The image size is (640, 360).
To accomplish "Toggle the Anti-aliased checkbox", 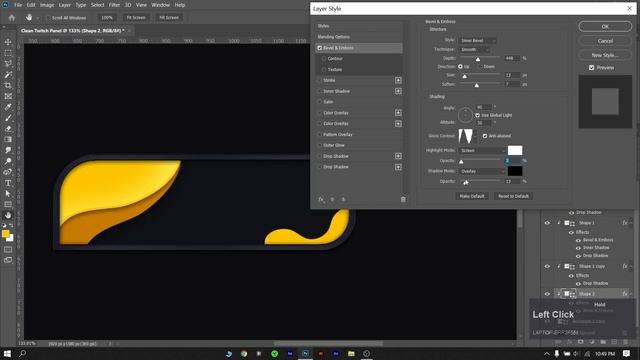I will click(485, 136).
